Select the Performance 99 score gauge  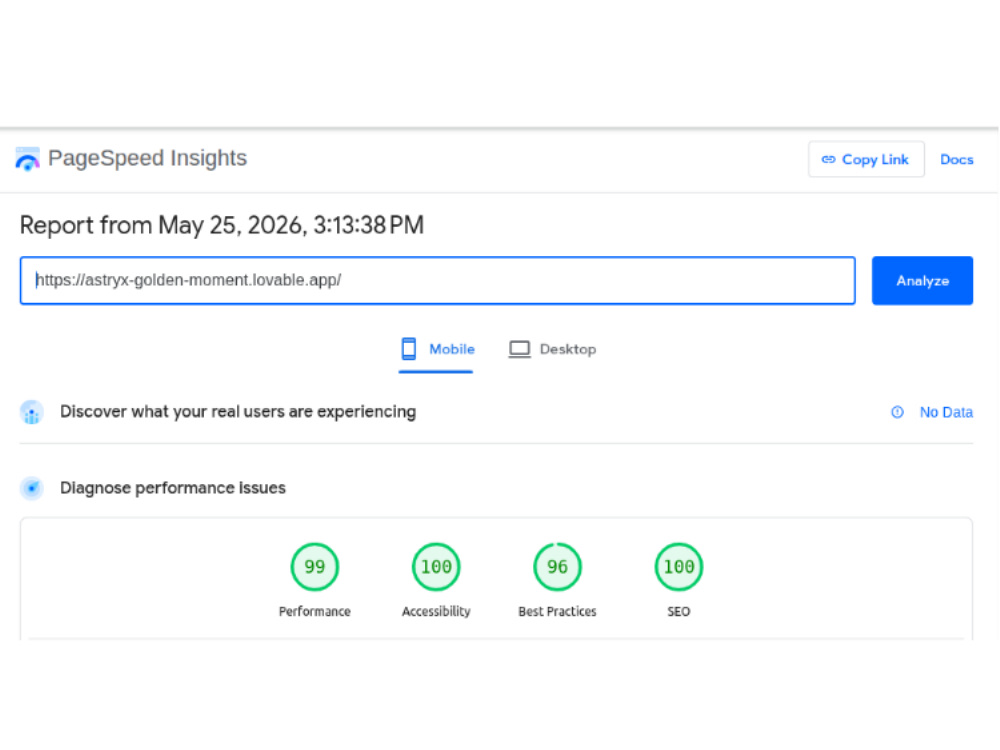(314, 566)
